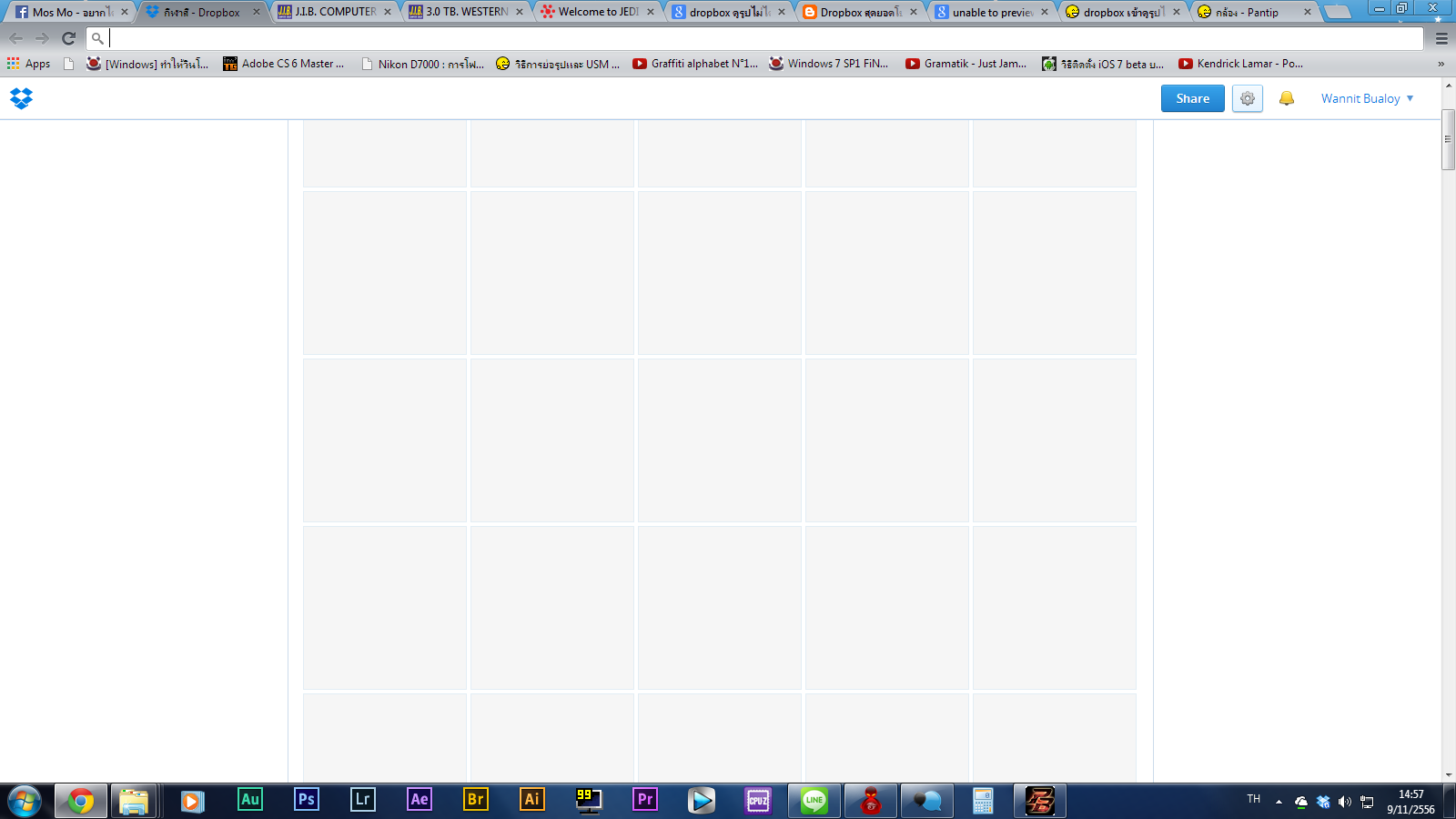Open Windows Explorer from the taskbar
Viewport: 1456px width, 819px height.
click(x=134, y=801)
